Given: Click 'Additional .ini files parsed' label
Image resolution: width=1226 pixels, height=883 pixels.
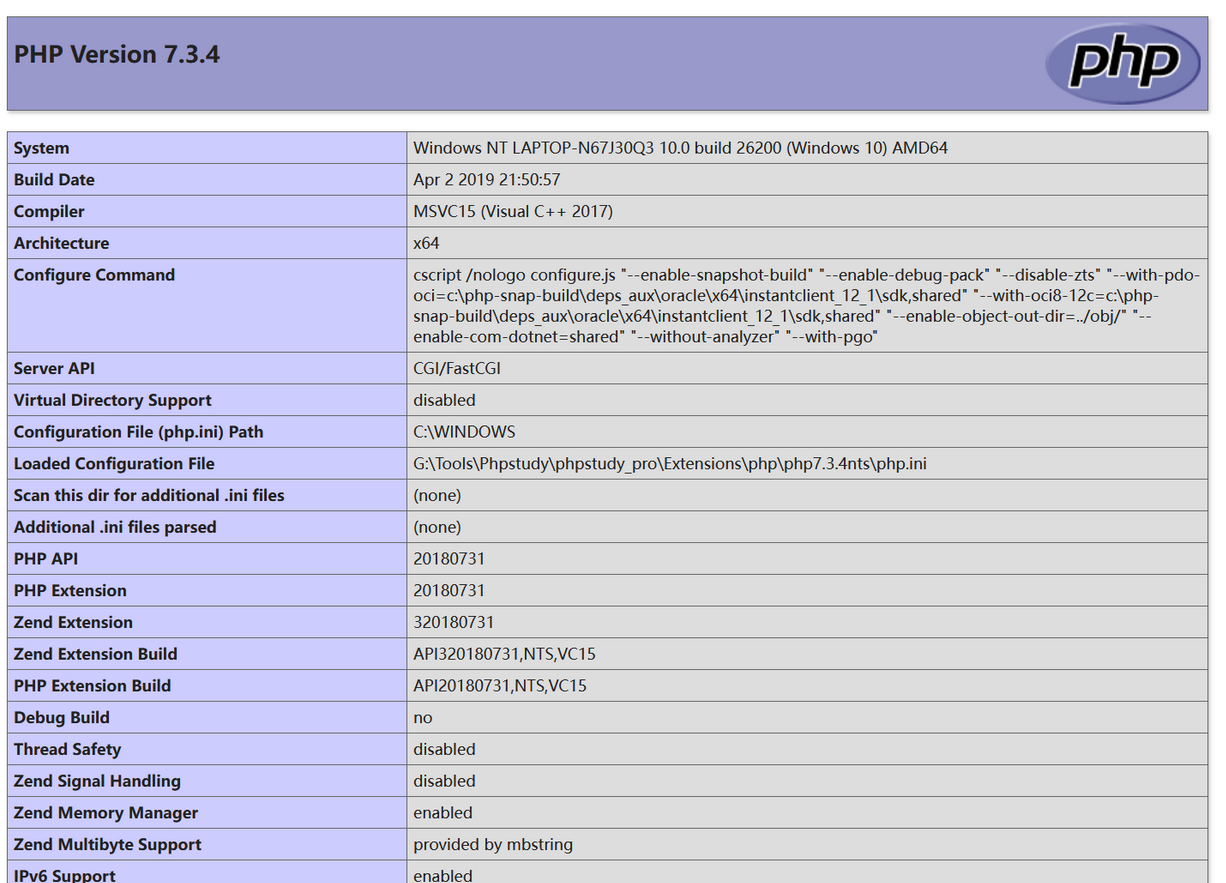Looking at the screenshot, I should point(115,527).
